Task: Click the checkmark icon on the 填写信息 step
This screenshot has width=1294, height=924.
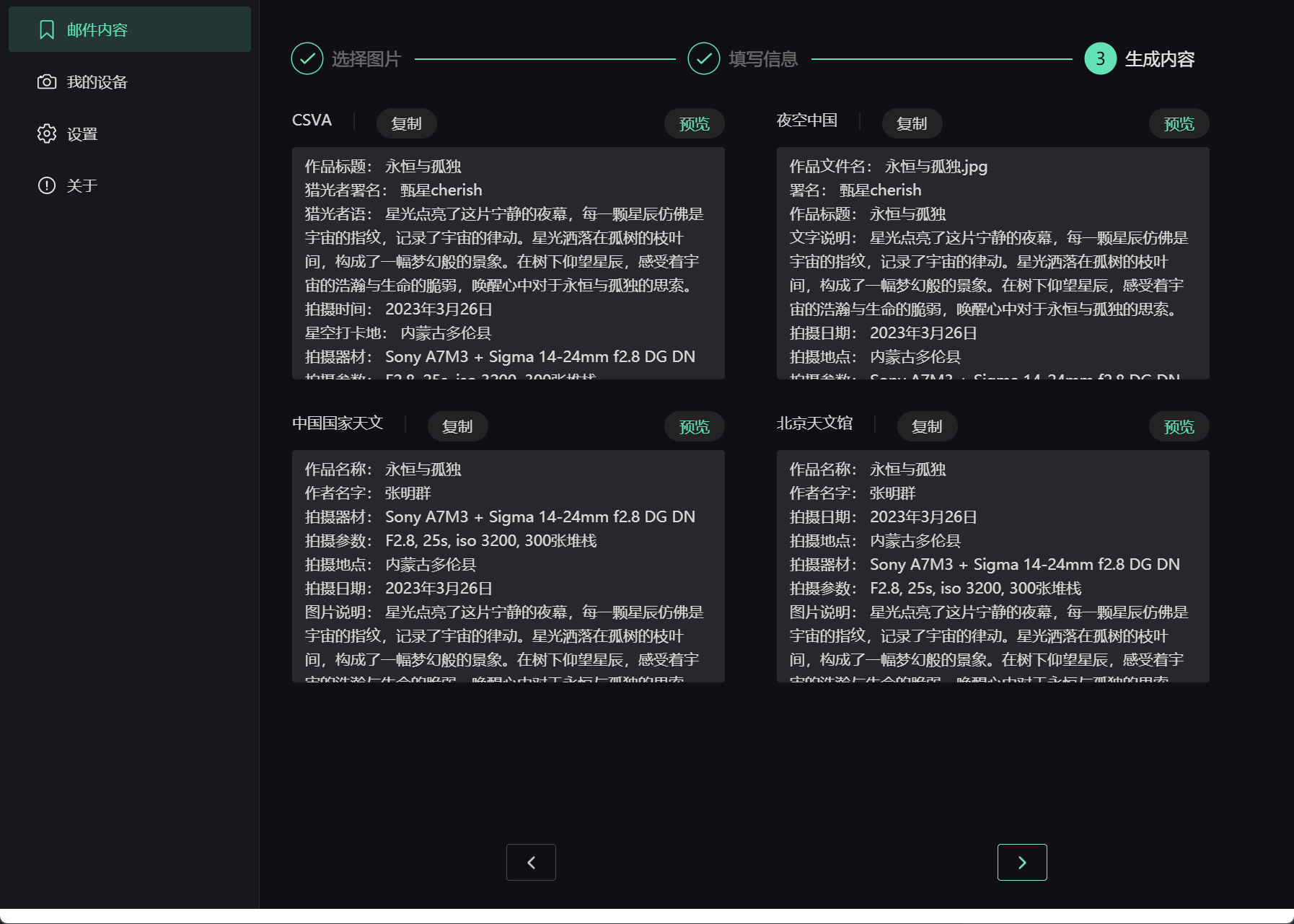Action: click(x=703, y=58)
